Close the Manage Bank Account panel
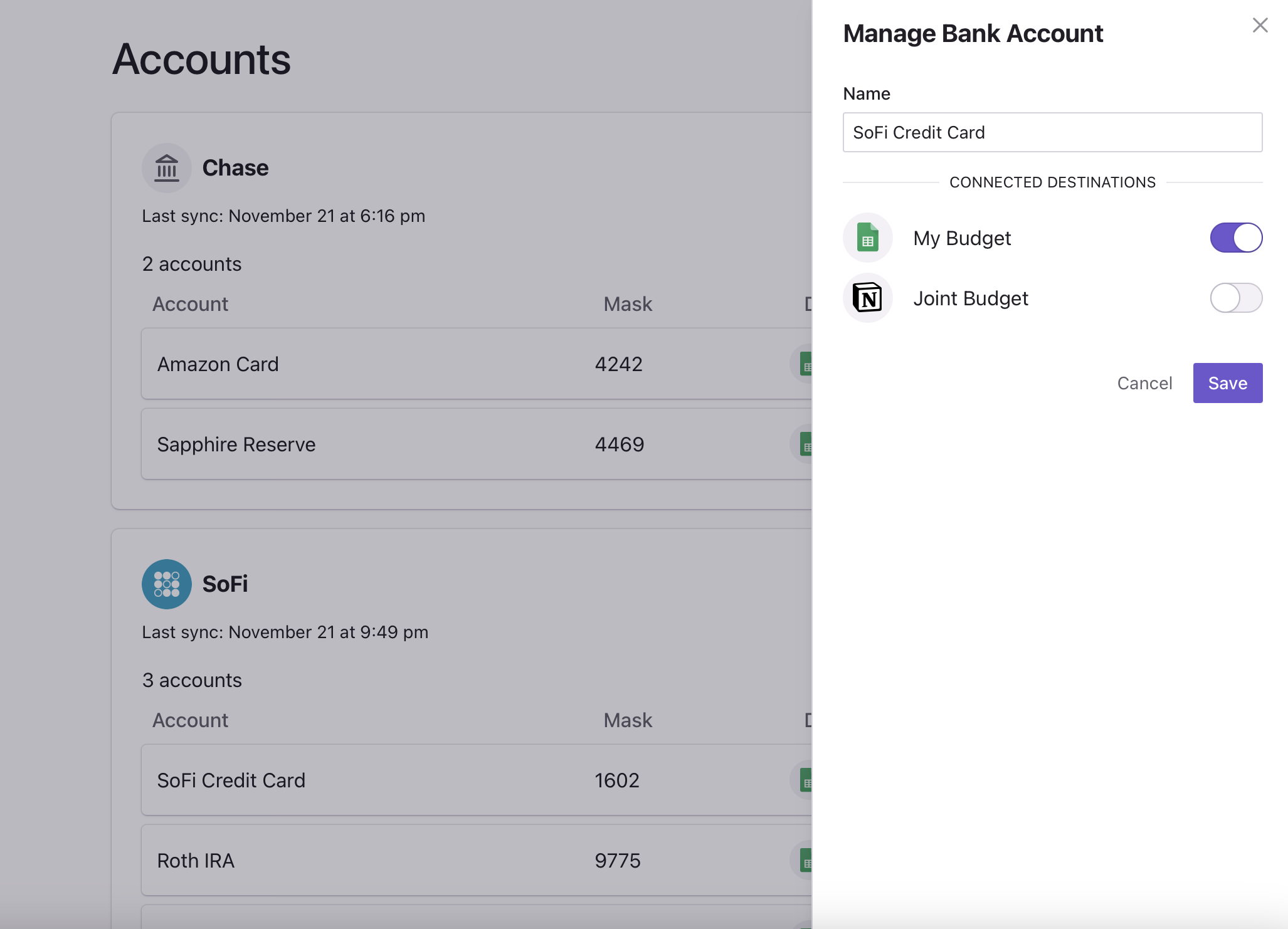Screen dimensions: 1288x929 (1260, 26)
